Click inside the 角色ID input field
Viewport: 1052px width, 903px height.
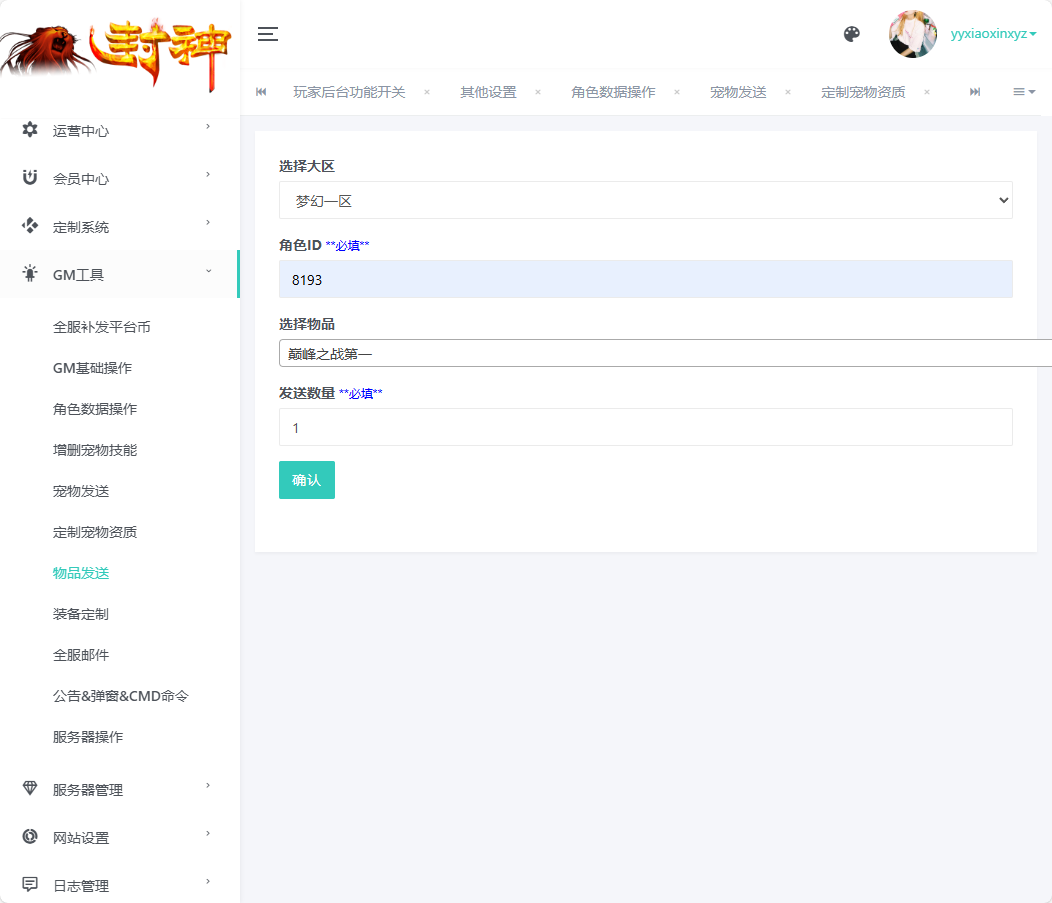pos(645,279)
